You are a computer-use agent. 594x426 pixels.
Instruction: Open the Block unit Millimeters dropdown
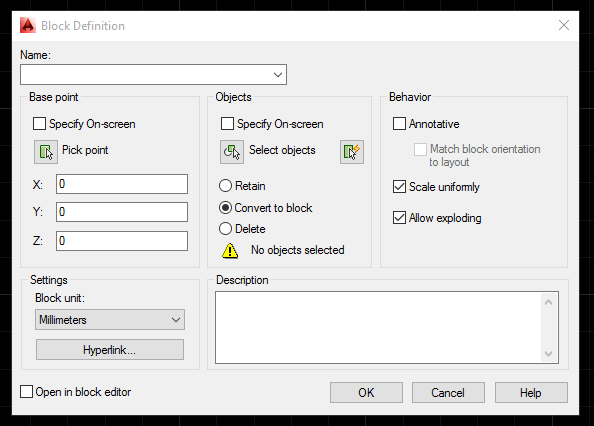[x=110, y=320]
